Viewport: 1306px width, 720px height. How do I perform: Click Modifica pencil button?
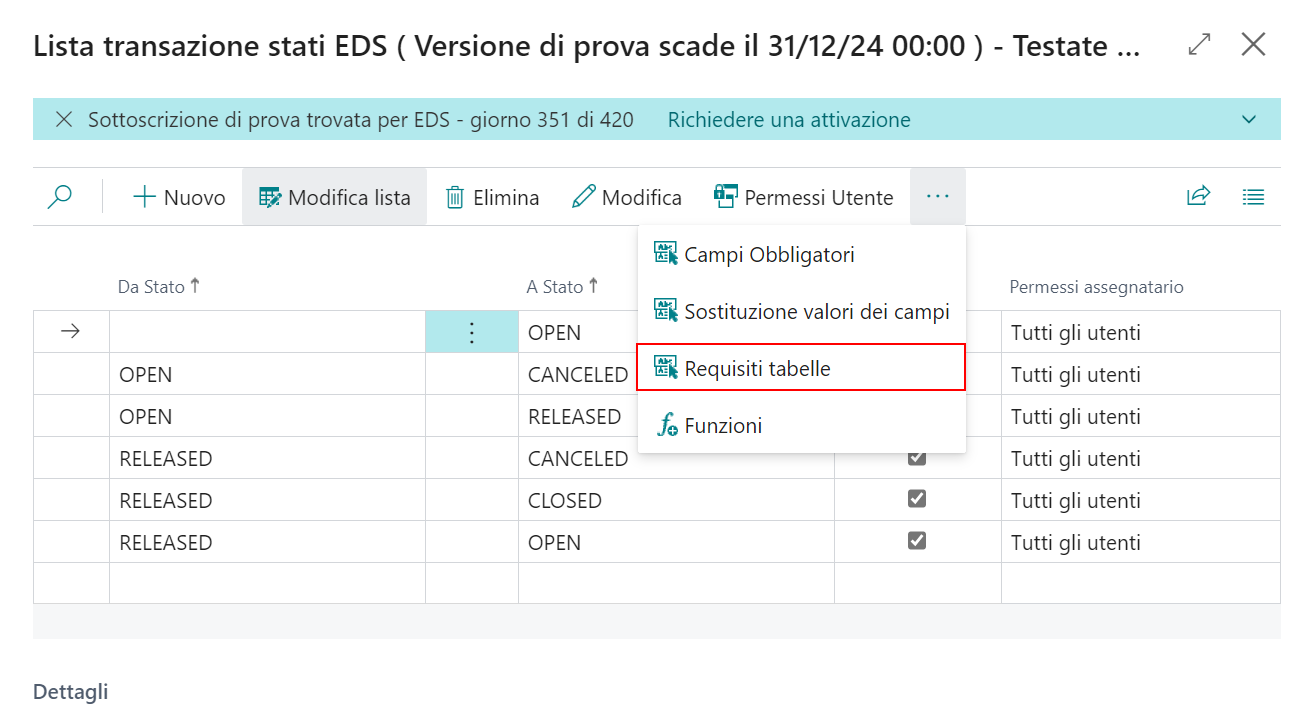point(627,197)
